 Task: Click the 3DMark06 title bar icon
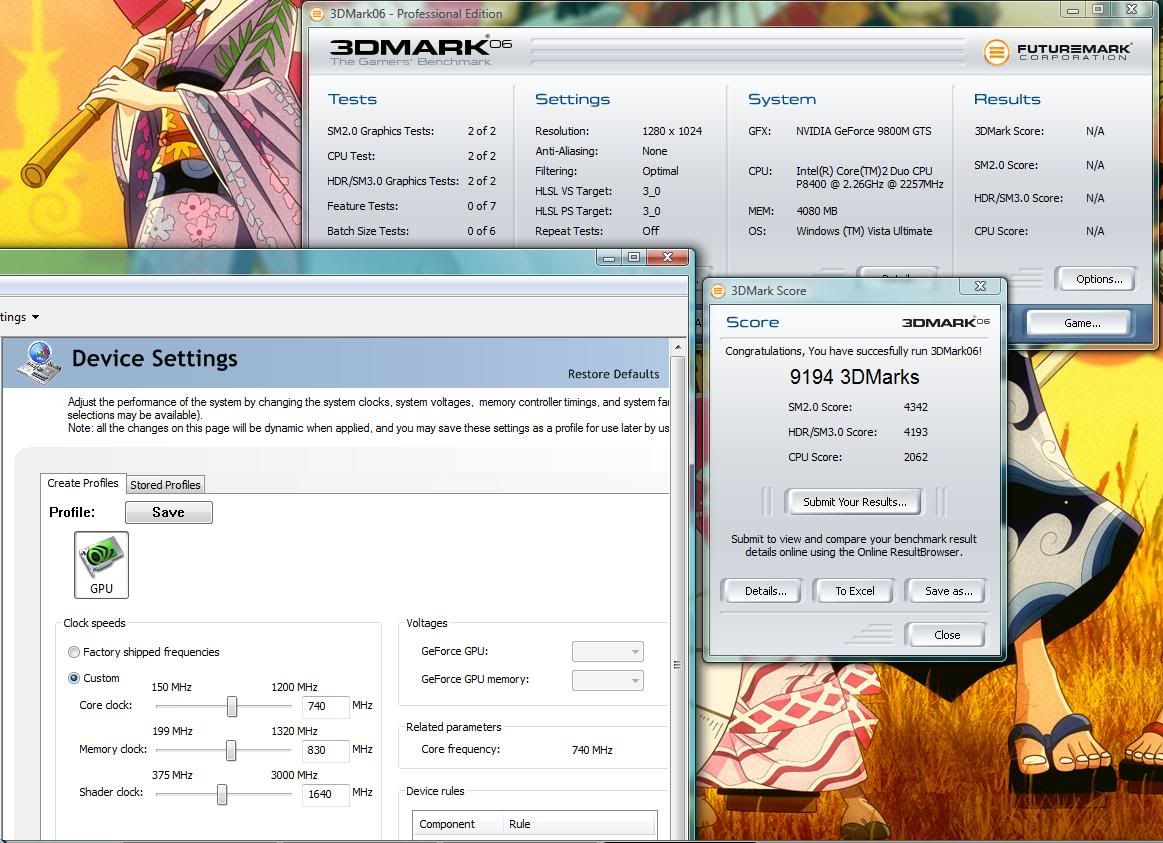tap(316, 14)
